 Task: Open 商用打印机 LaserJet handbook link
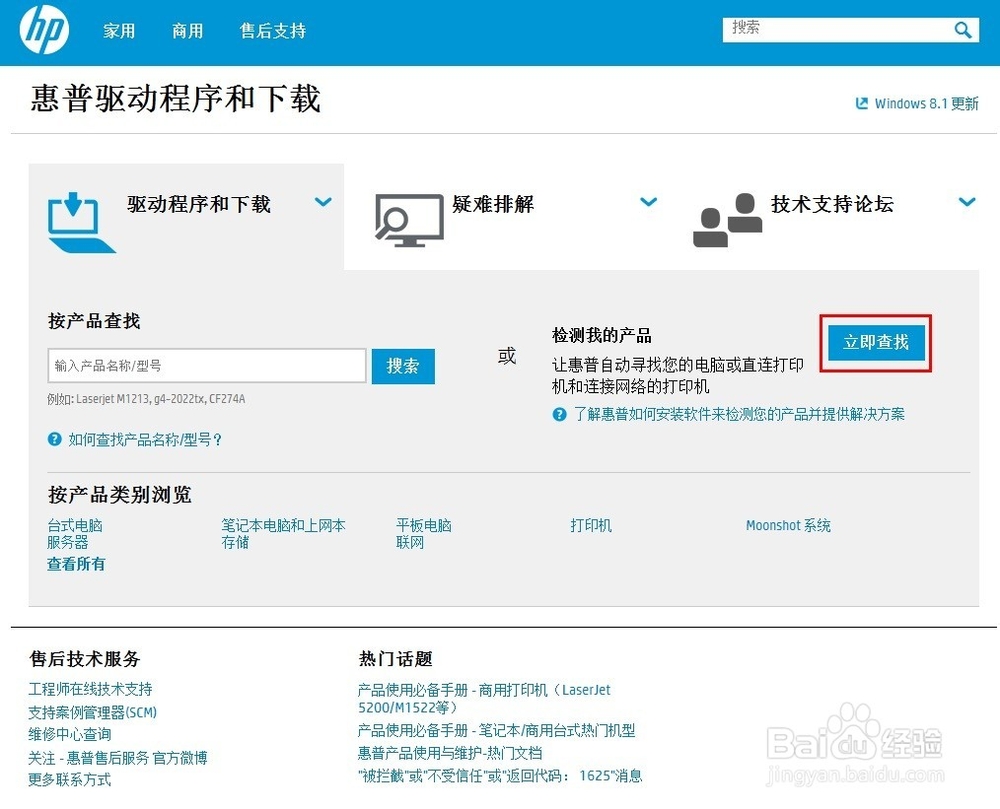coord(484,699)
